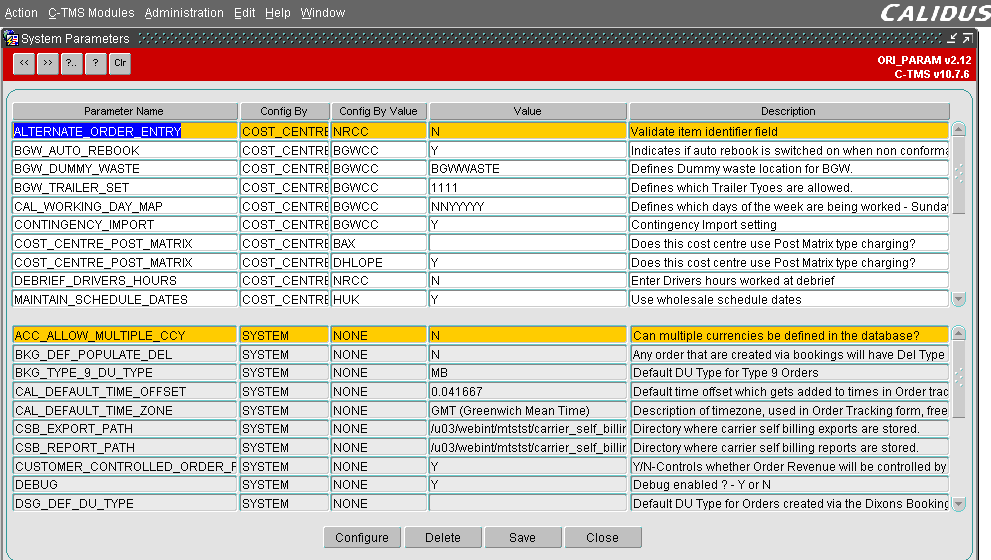Click the MB value for BKG_TYPE_9_DU_TYPE
Image resolution: width=991 pixels, height=560 pixels.
point(528,373)
